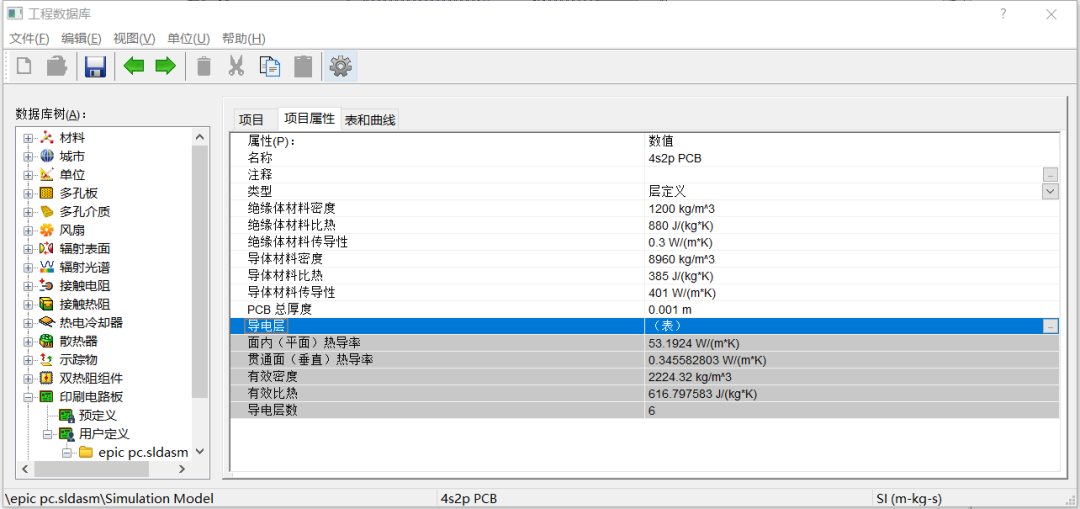Select 预定义 under 印刷电路板
This screenshot has height=509, width=1080.
pos(98,415)
